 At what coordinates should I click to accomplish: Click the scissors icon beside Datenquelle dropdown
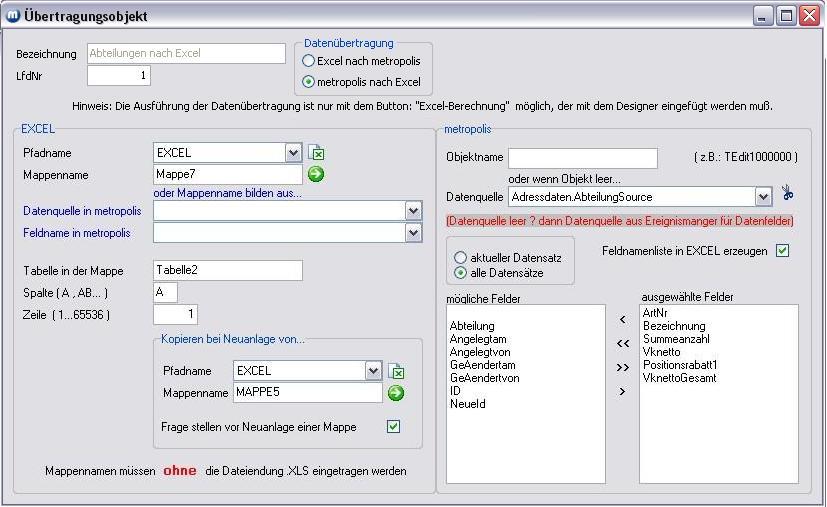point(787,196)
